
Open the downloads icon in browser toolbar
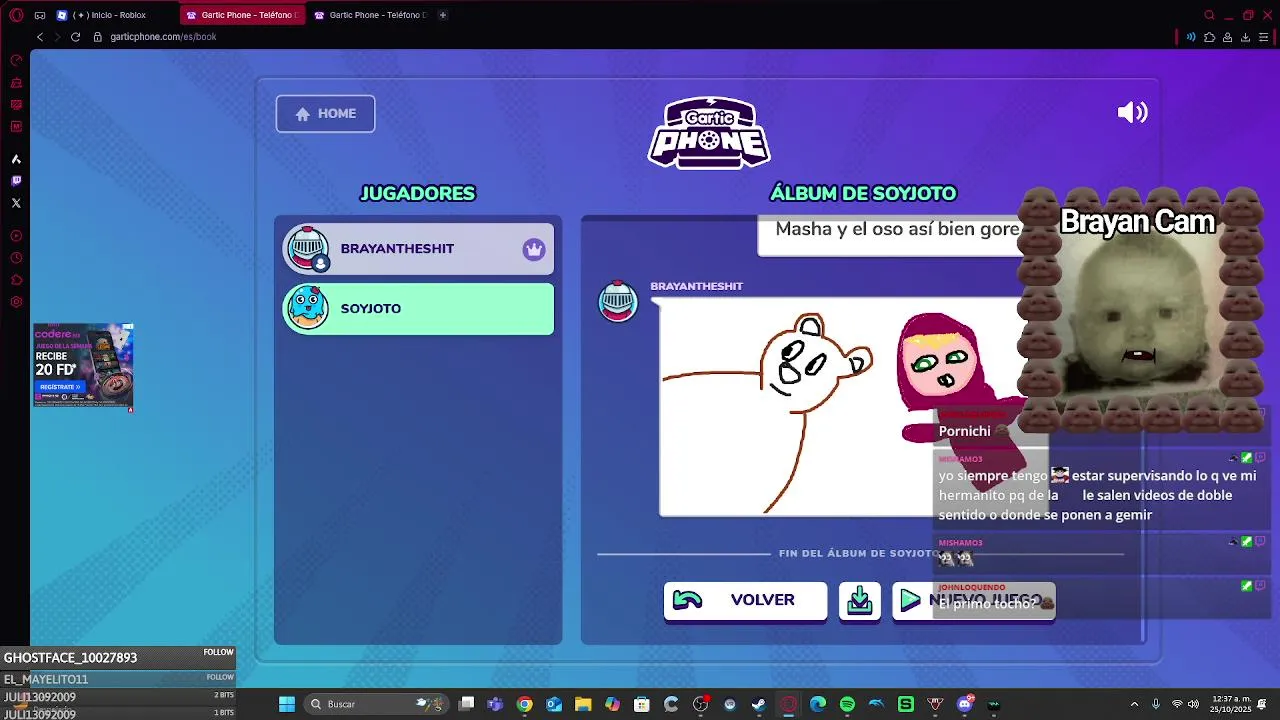click(1245, 37)
